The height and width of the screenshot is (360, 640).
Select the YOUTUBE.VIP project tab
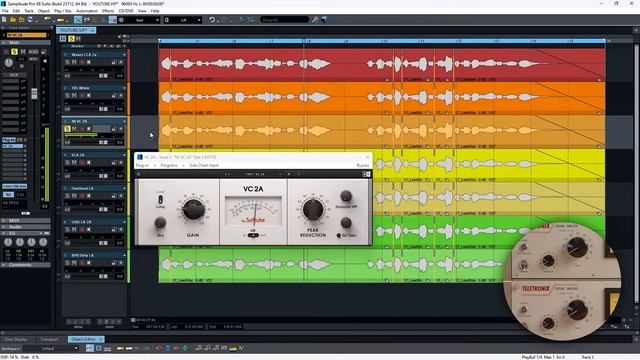click(x=76, y=30)
